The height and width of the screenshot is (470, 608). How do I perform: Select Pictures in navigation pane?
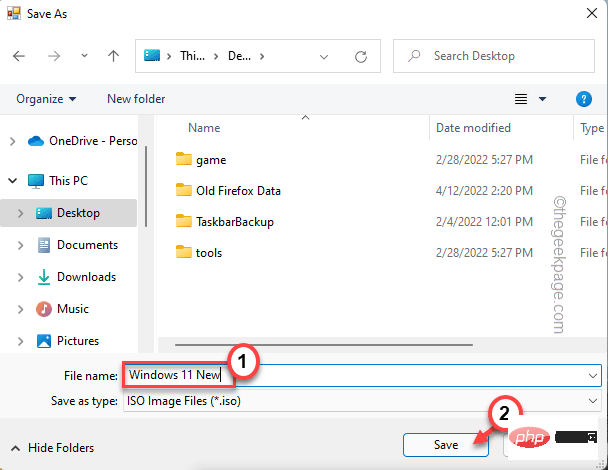point(67,341)
